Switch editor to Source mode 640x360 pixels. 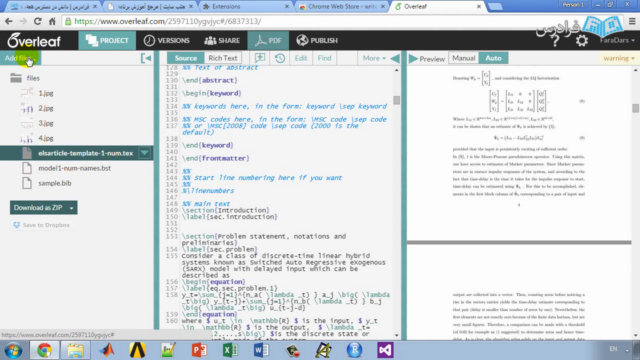coord(186,58)
